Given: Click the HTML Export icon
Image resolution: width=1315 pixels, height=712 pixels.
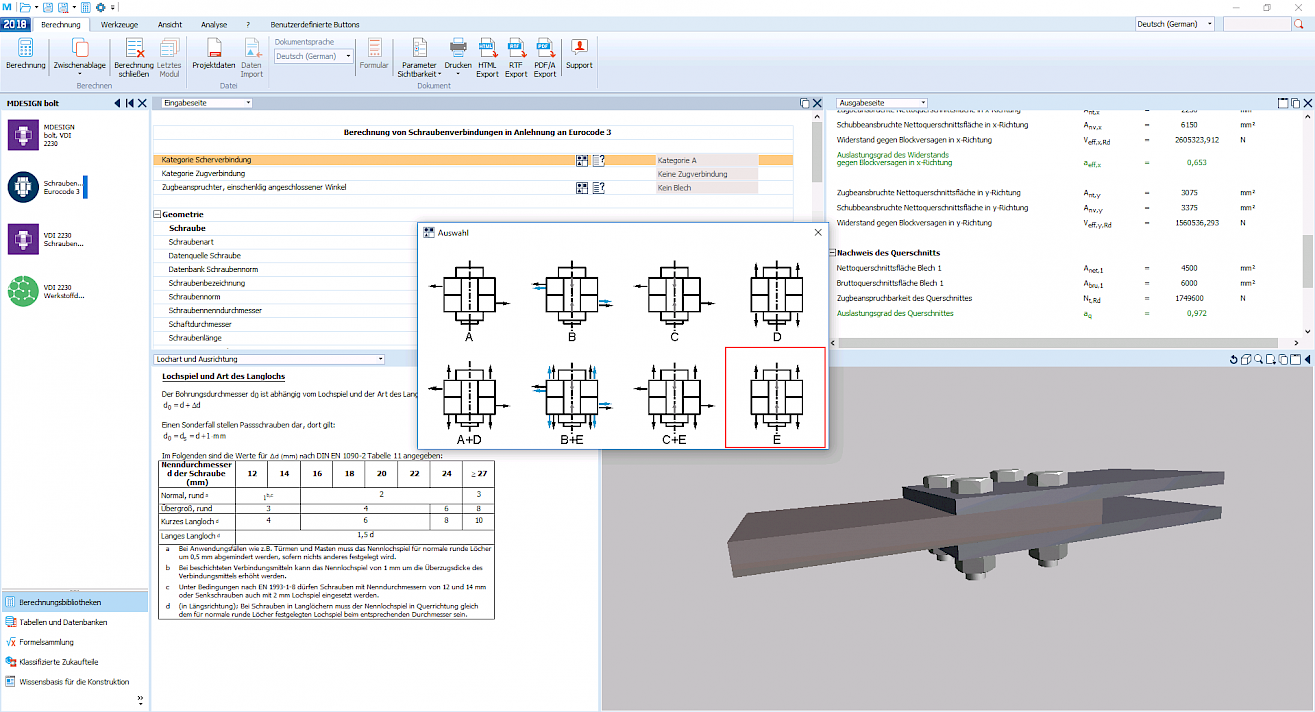Looking at the screenshot, I should tap(487, 46).
